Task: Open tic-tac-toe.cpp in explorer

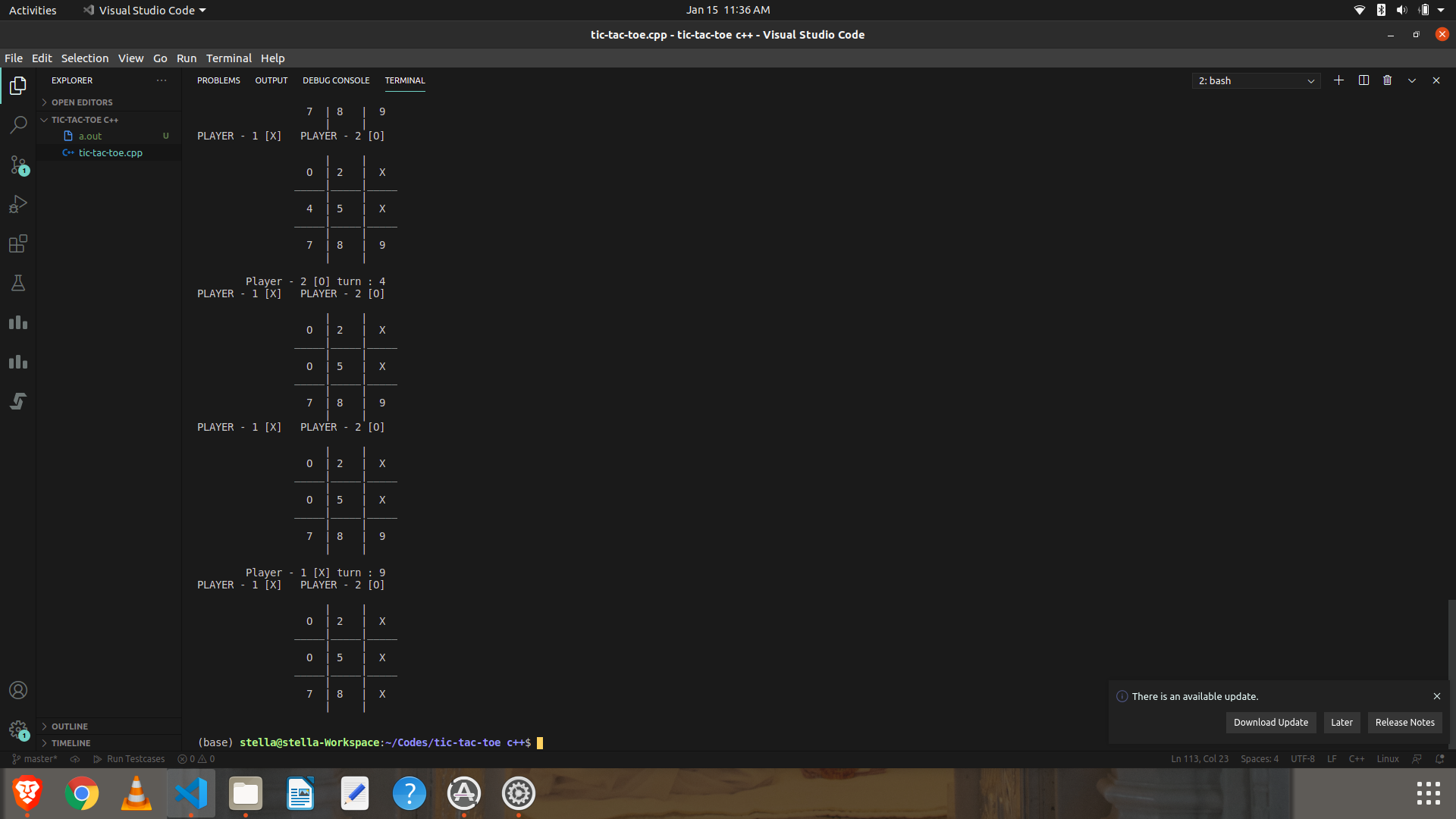Action: pyautogui.click(x=111, y=152)
